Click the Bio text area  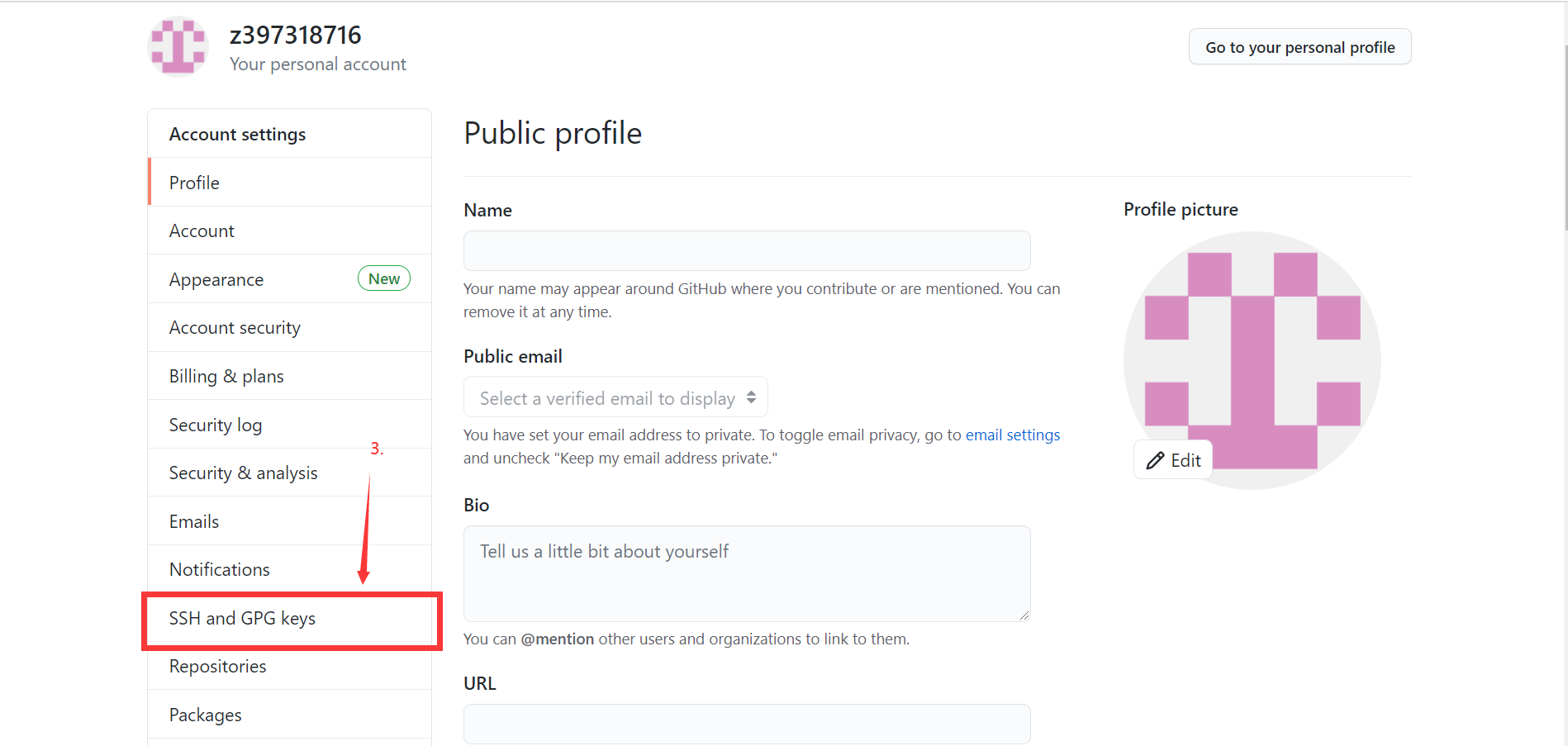[x=747, y=573]
